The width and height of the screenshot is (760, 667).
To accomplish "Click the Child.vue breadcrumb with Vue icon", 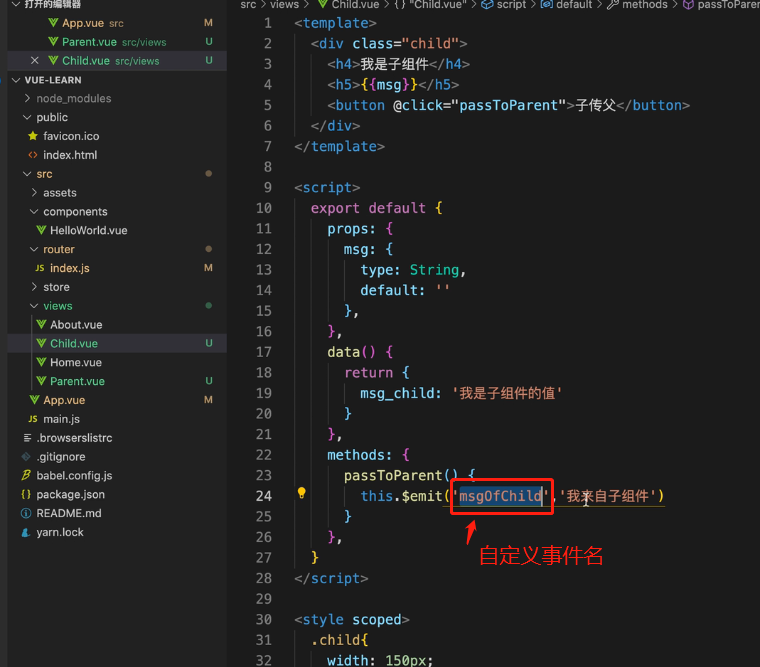I will (348, 5).
